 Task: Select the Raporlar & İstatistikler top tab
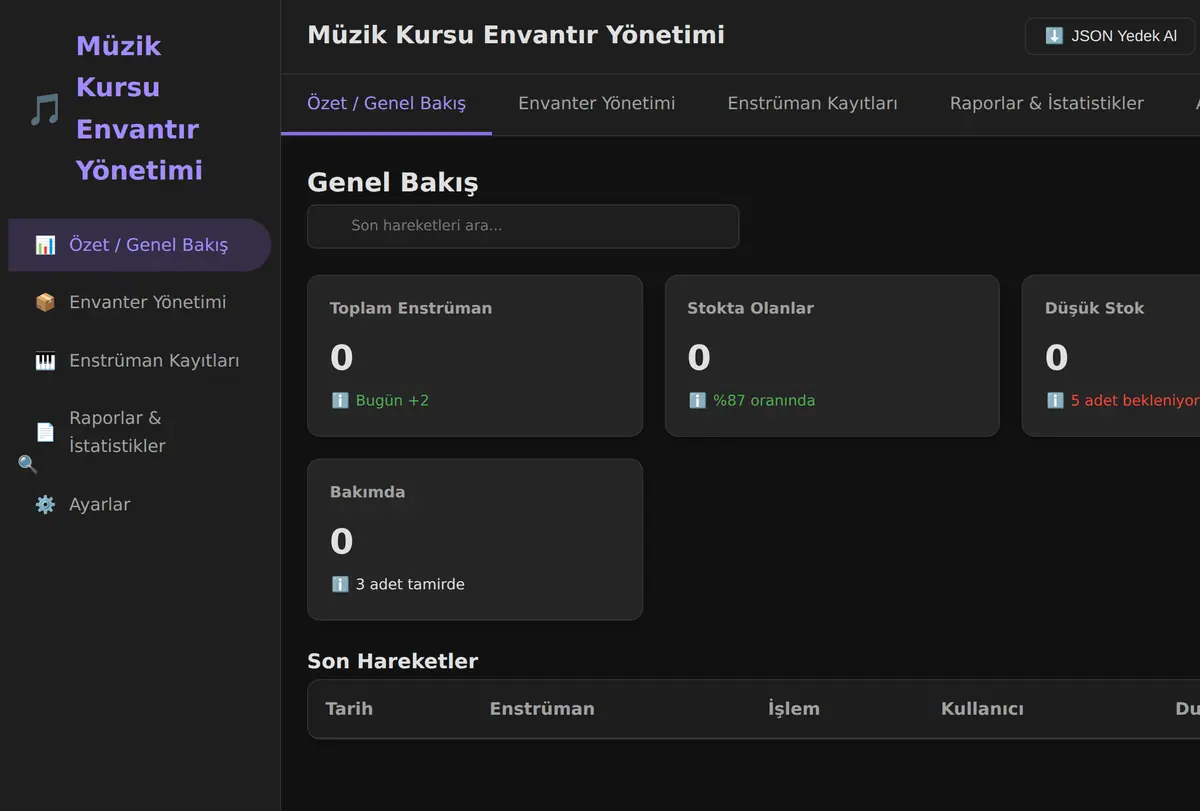tap(1047, 103)
